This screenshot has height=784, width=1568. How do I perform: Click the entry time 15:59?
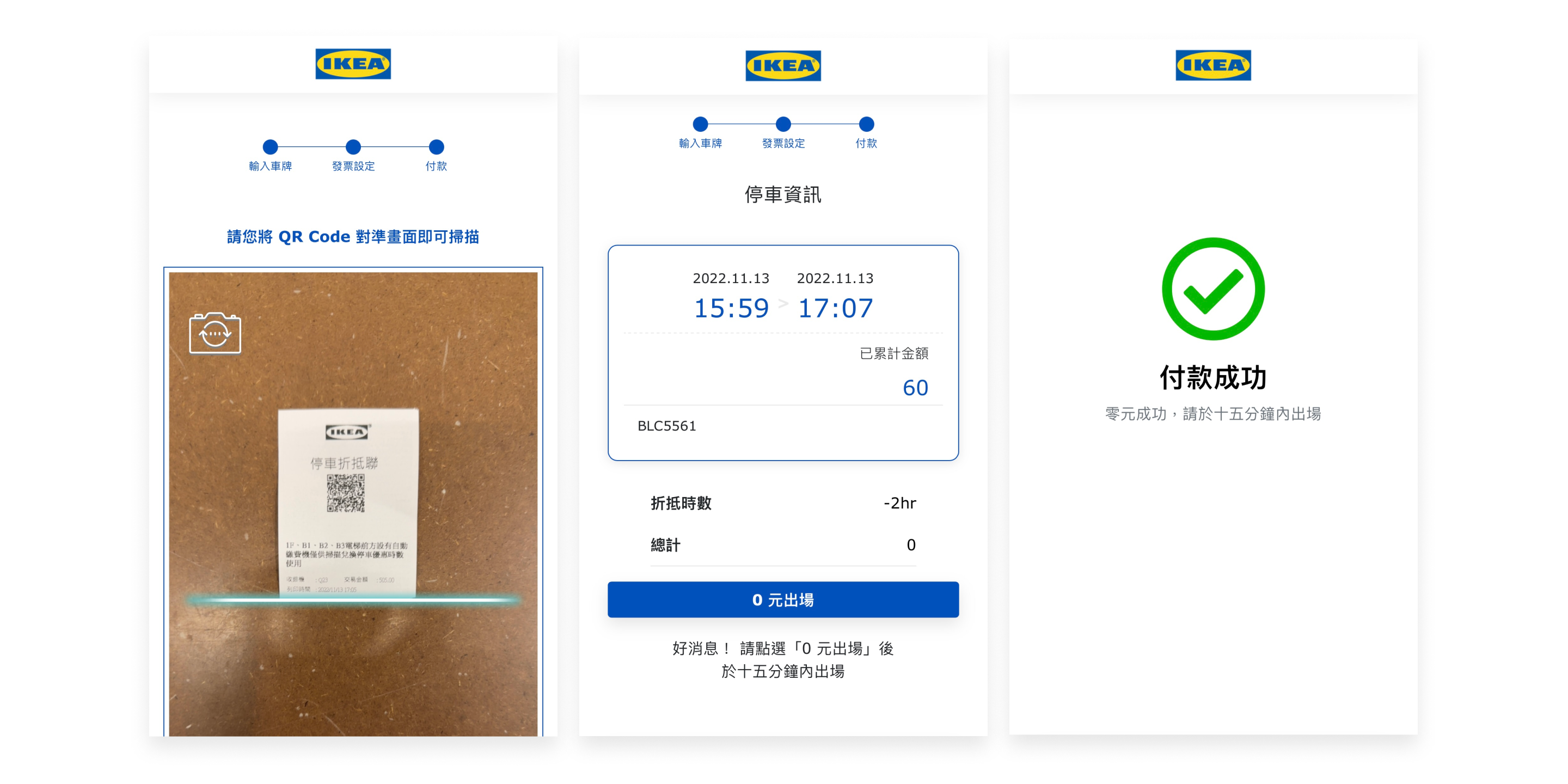click(x=731, y=309)
